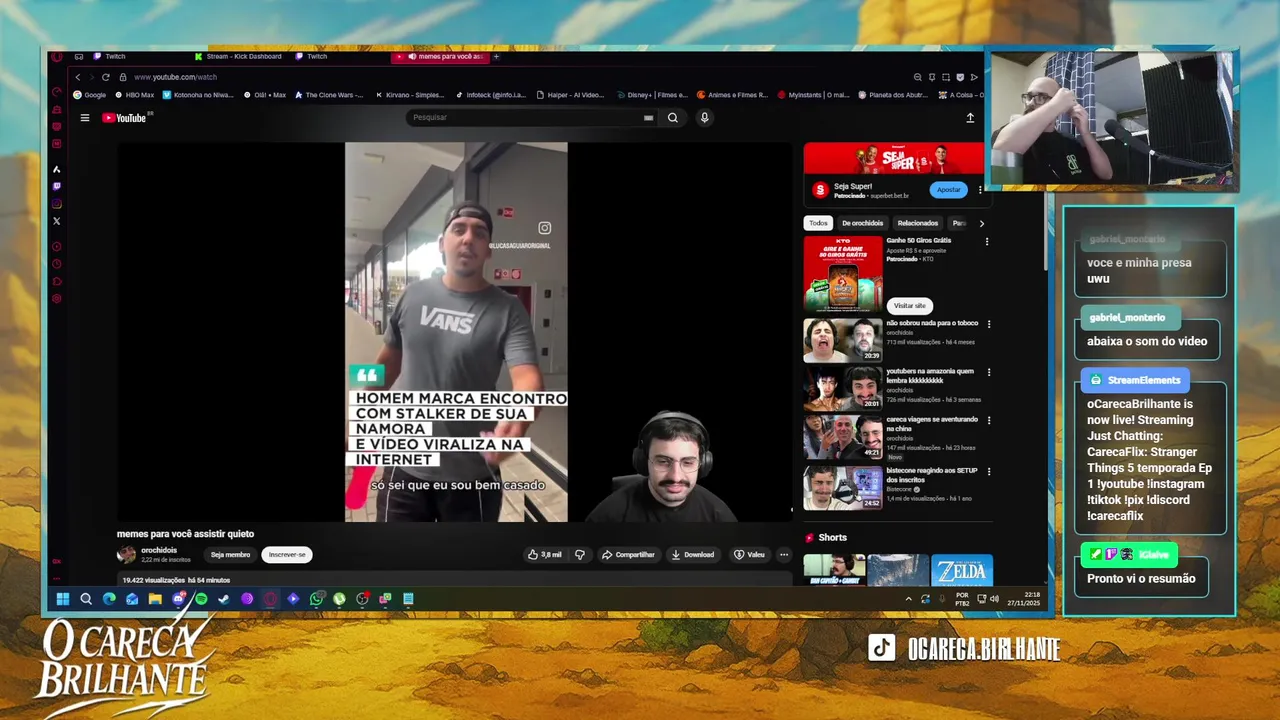The width and height of the screenshot is (1280, 720).
Task: Click the 'Seja membro' button
Action: pyautogui.click(x=230, y=555)
